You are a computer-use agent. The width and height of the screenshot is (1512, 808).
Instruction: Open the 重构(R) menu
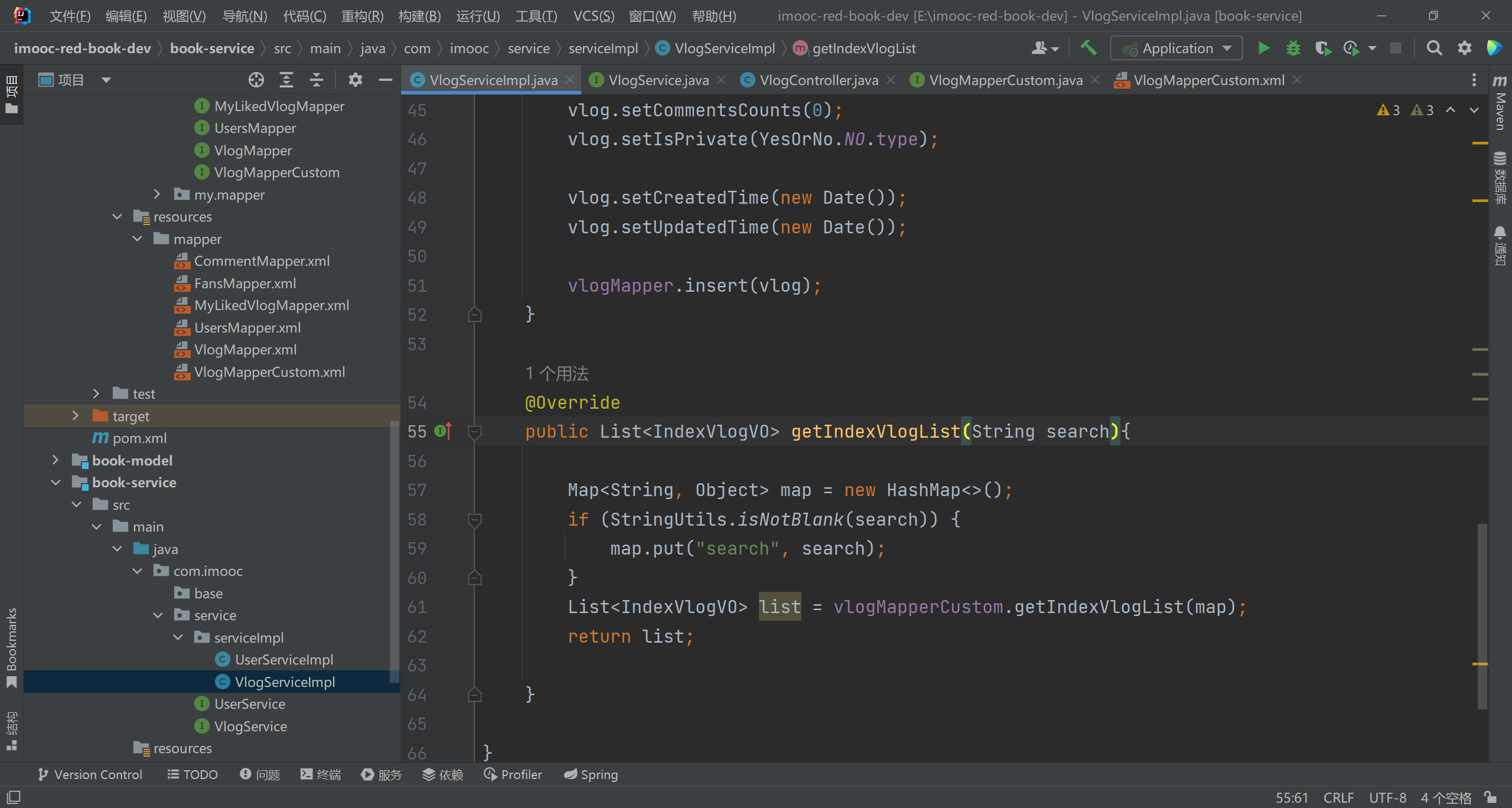362,16
